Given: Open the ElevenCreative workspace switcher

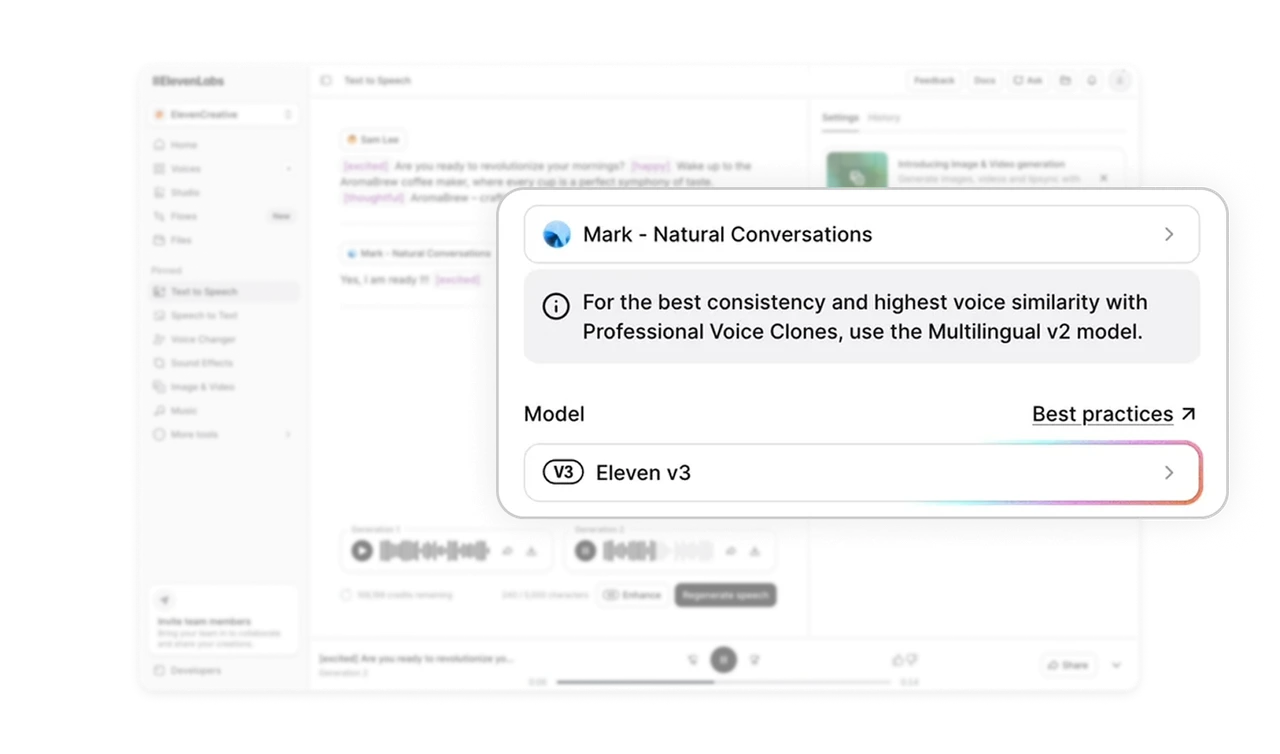Looking at the screenshot, I should point(223,115).
